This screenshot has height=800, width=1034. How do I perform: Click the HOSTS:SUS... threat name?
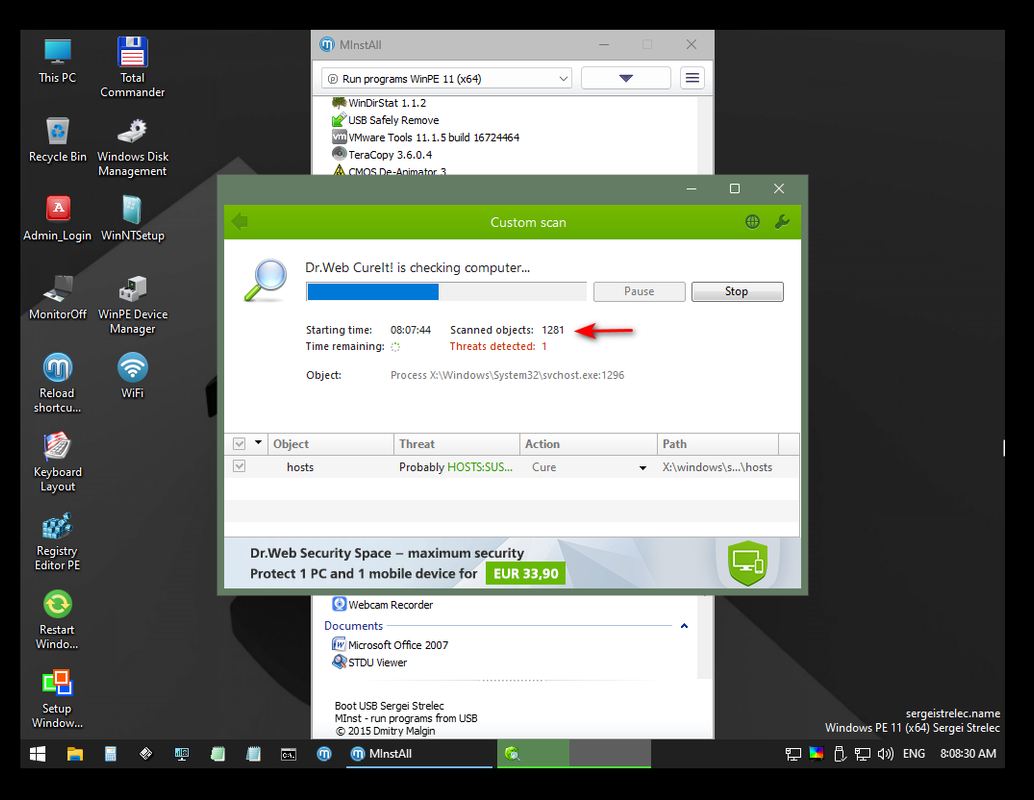(x=479, y=467)
